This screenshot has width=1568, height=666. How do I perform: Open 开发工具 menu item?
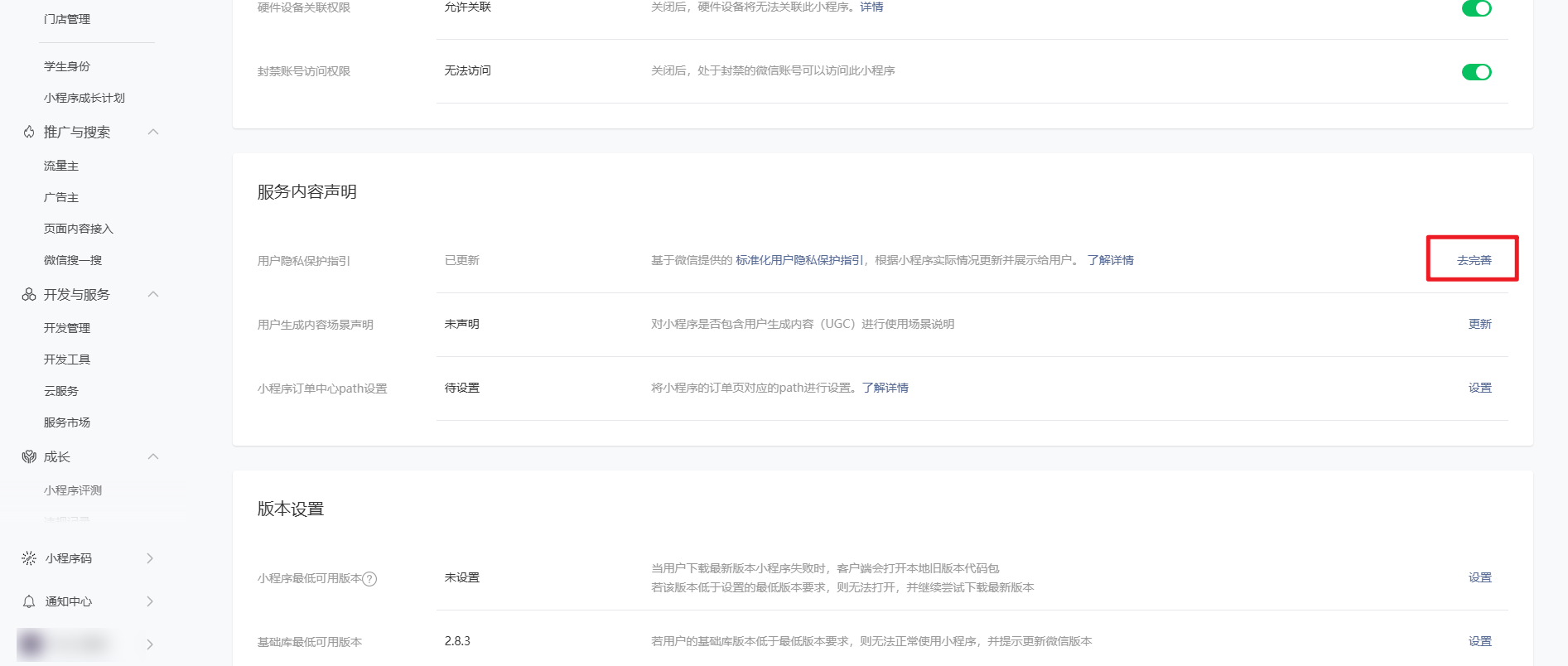tap(67, 360)
